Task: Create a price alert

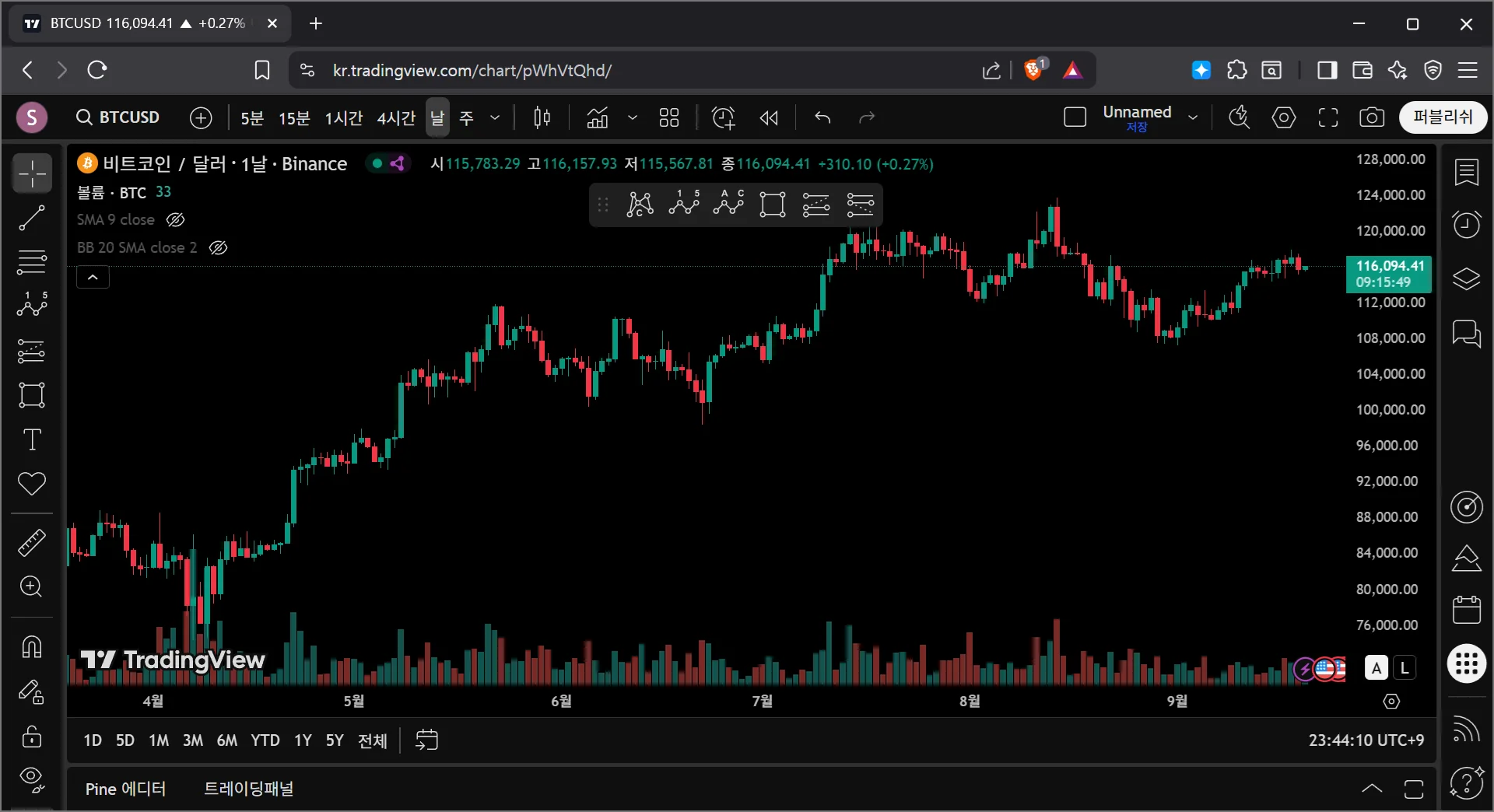Action: click(x=724, y=118)
